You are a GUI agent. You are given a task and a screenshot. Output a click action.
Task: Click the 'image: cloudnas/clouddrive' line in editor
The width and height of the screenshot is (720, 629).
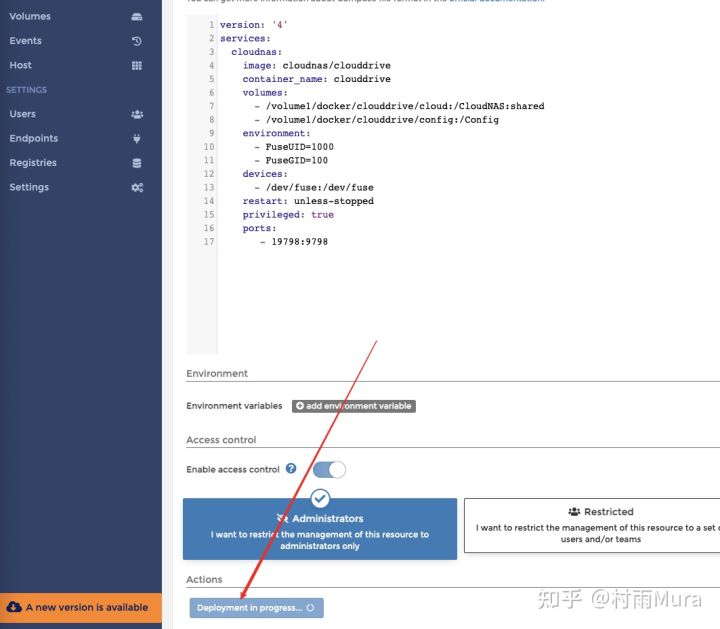point(316,65)
